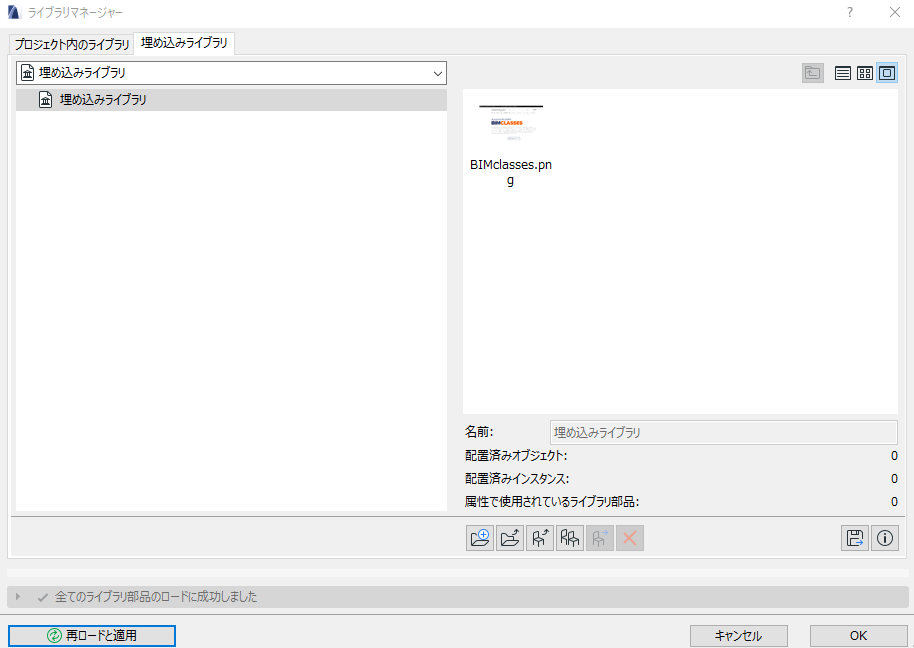Click the export folder icon
Image resolution: width=914 pixels, height=648 pixels.
[x=510, y=538]
